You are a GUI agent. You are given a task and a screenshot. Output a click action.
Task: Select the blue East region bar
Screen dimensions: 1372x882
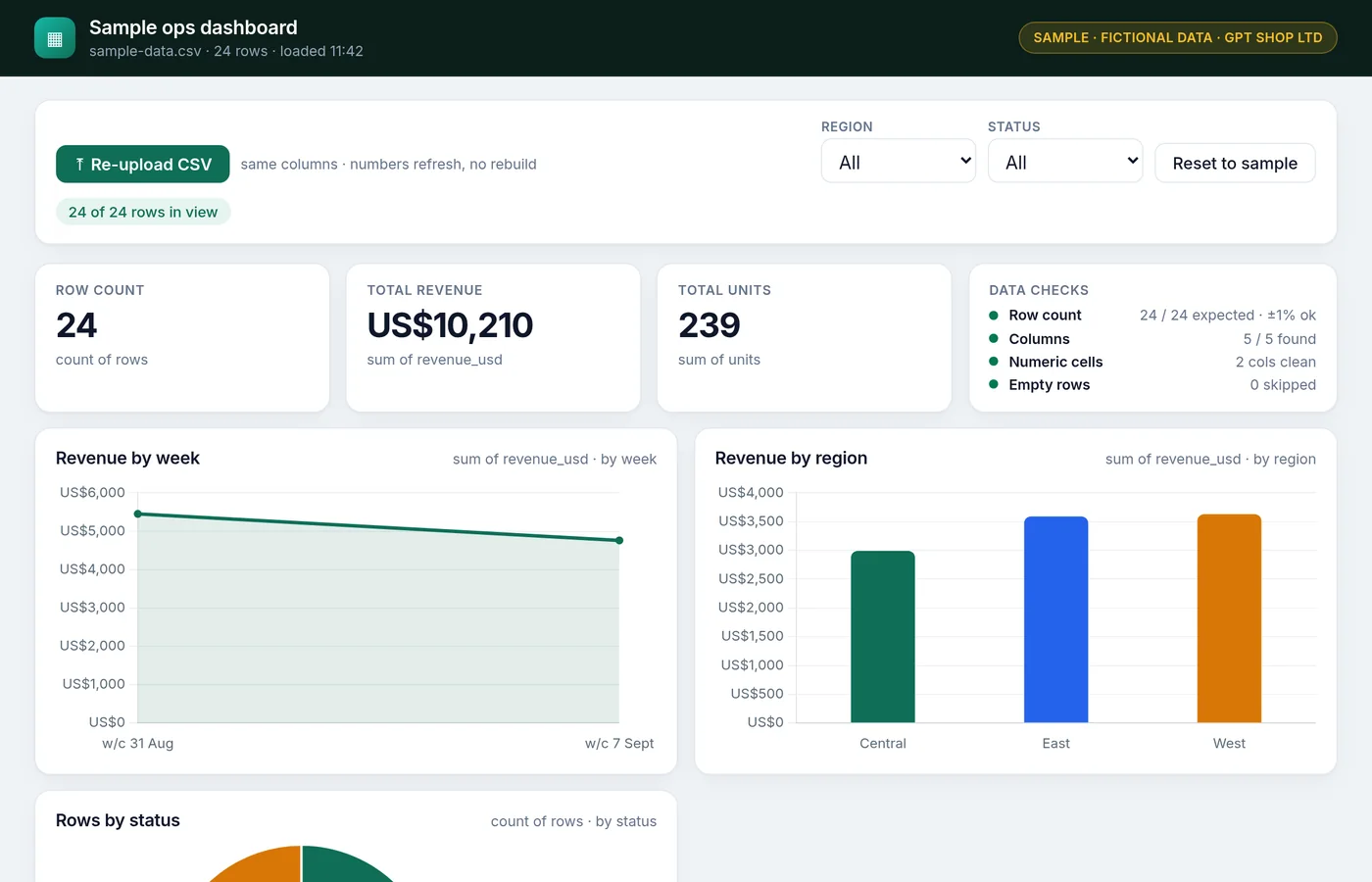[1056, 619]
